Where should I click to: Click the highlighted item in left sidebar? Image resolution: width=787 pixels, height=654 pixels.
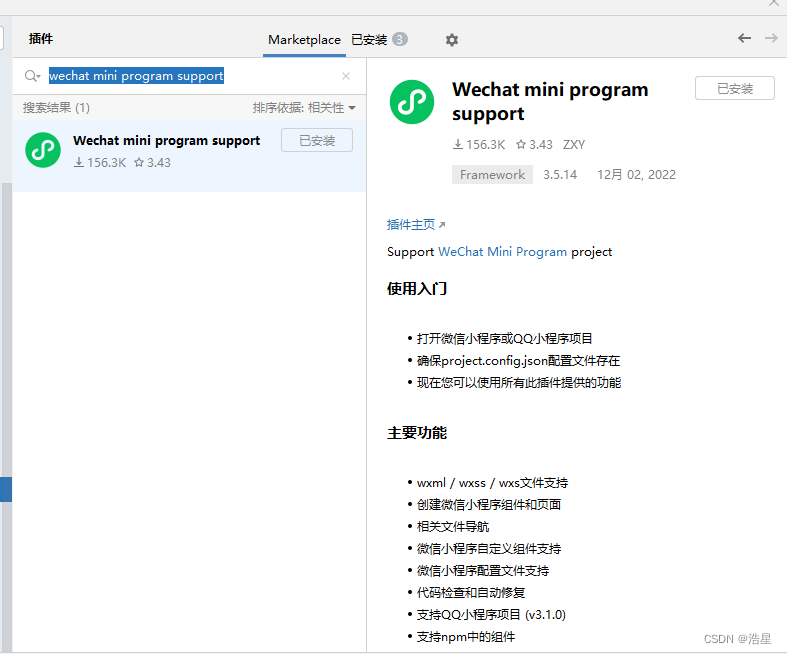tap(6, 489)
